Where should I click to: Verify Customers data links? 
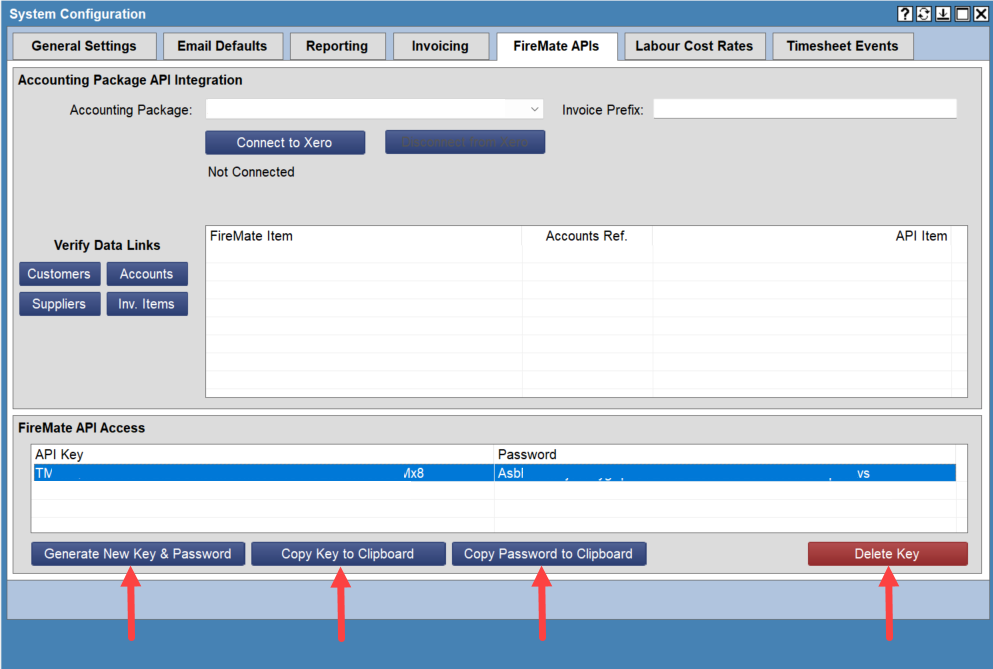(59, 273)
